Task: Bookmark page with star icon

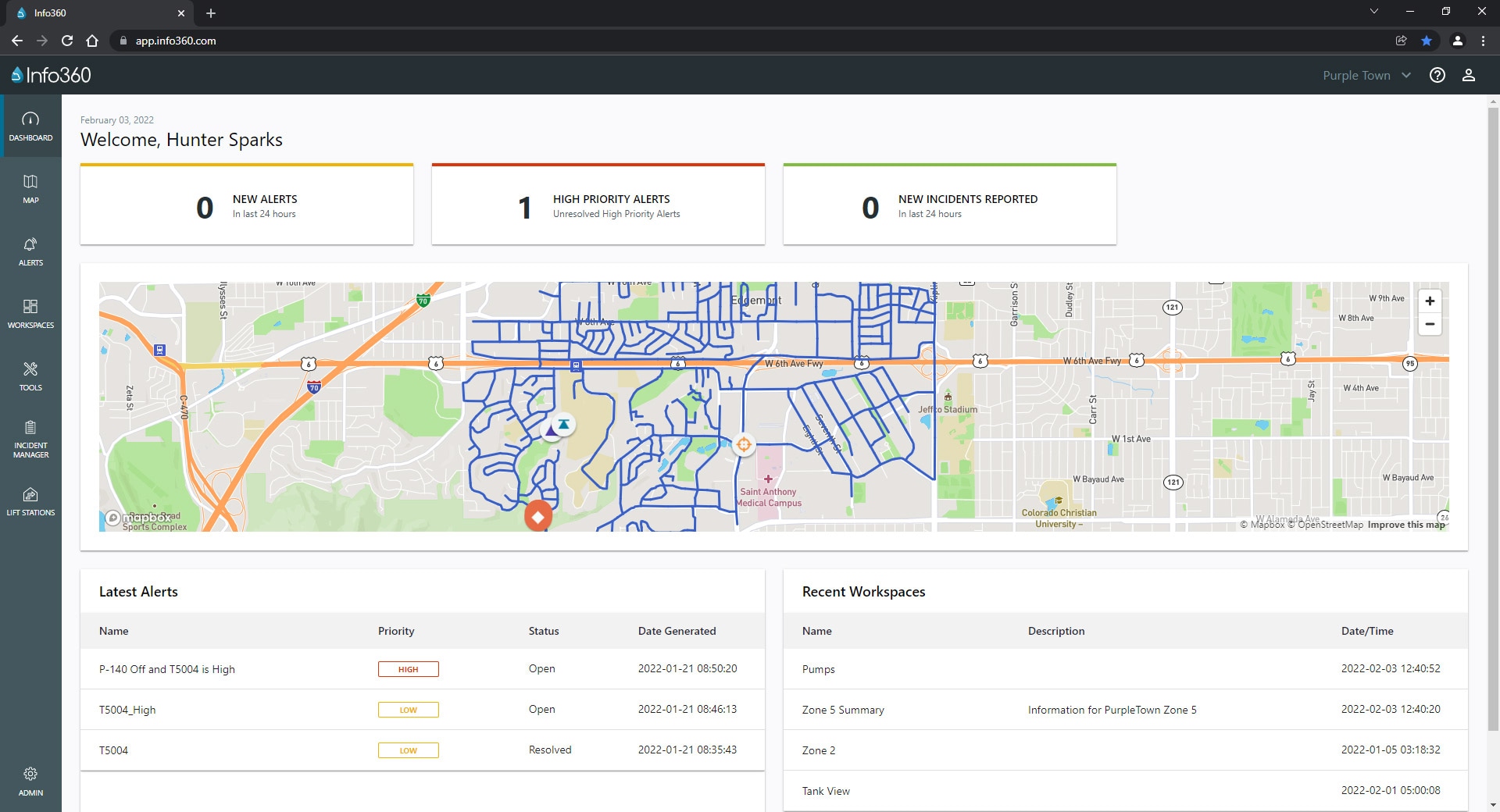Action: point(1426,41)
